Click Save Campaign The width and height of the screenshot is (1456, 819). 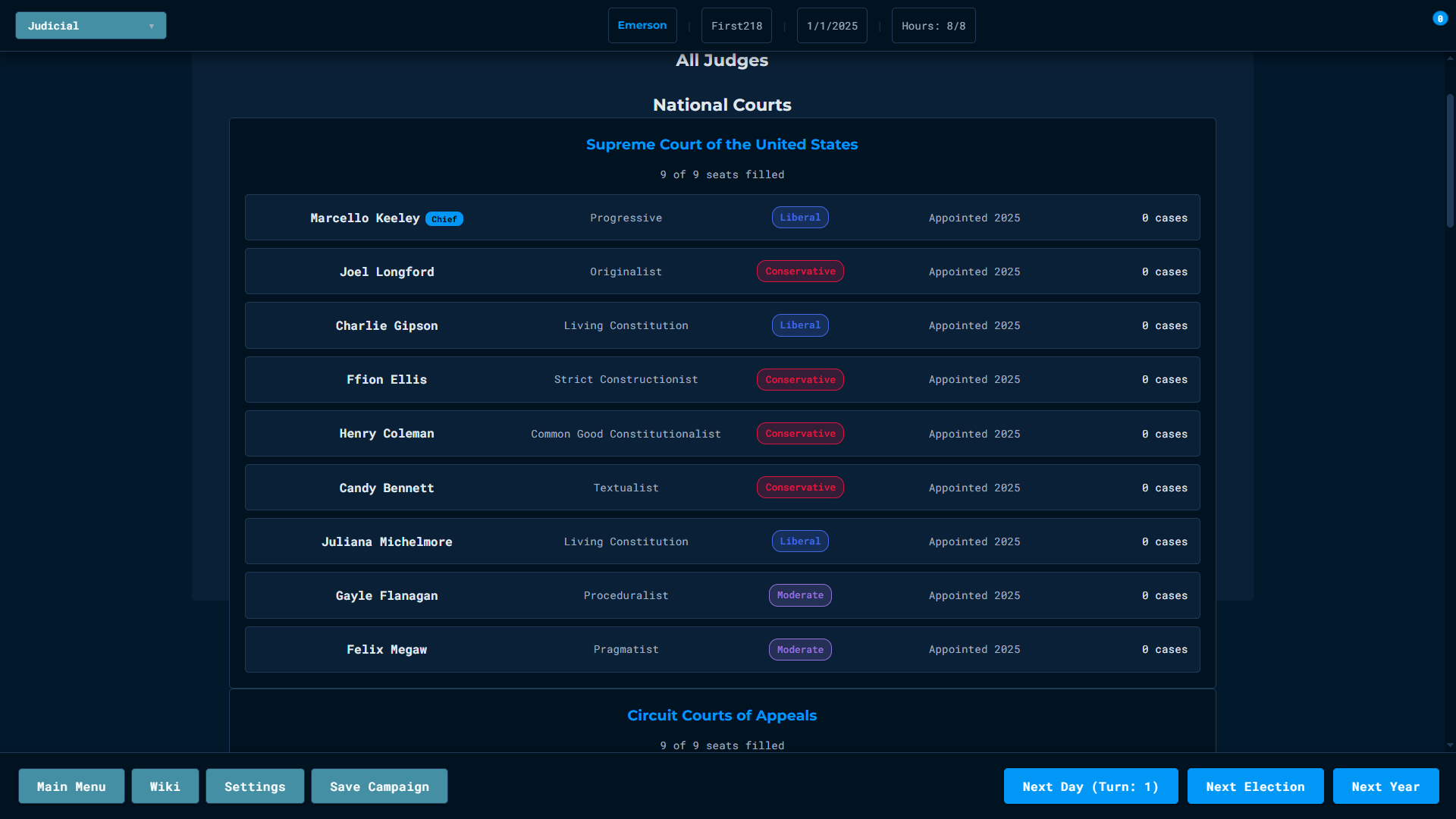[x=379, y=786]
